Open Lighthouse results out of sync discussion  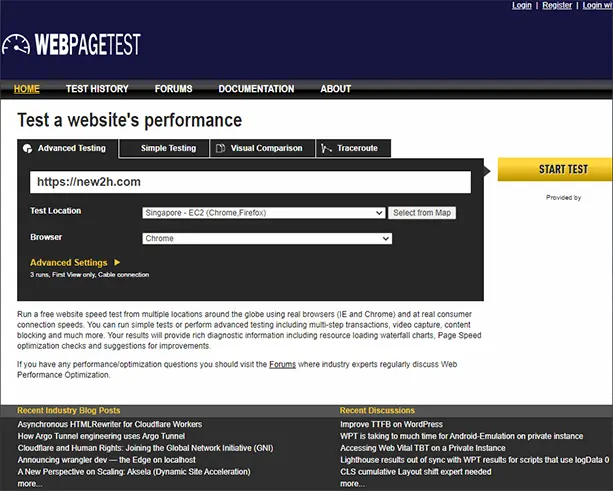(475, 460)
